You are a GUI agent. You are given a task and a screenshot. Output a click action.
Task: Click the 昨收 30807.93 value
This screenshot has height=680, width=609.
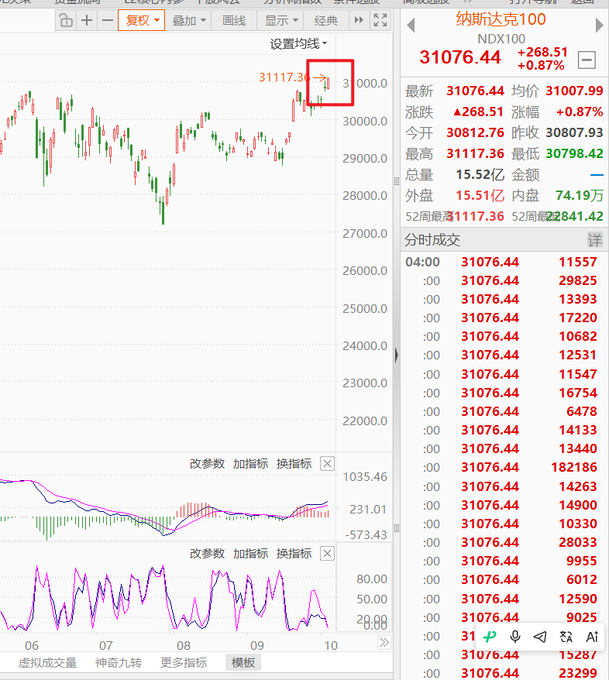click(x=574, y=132)
